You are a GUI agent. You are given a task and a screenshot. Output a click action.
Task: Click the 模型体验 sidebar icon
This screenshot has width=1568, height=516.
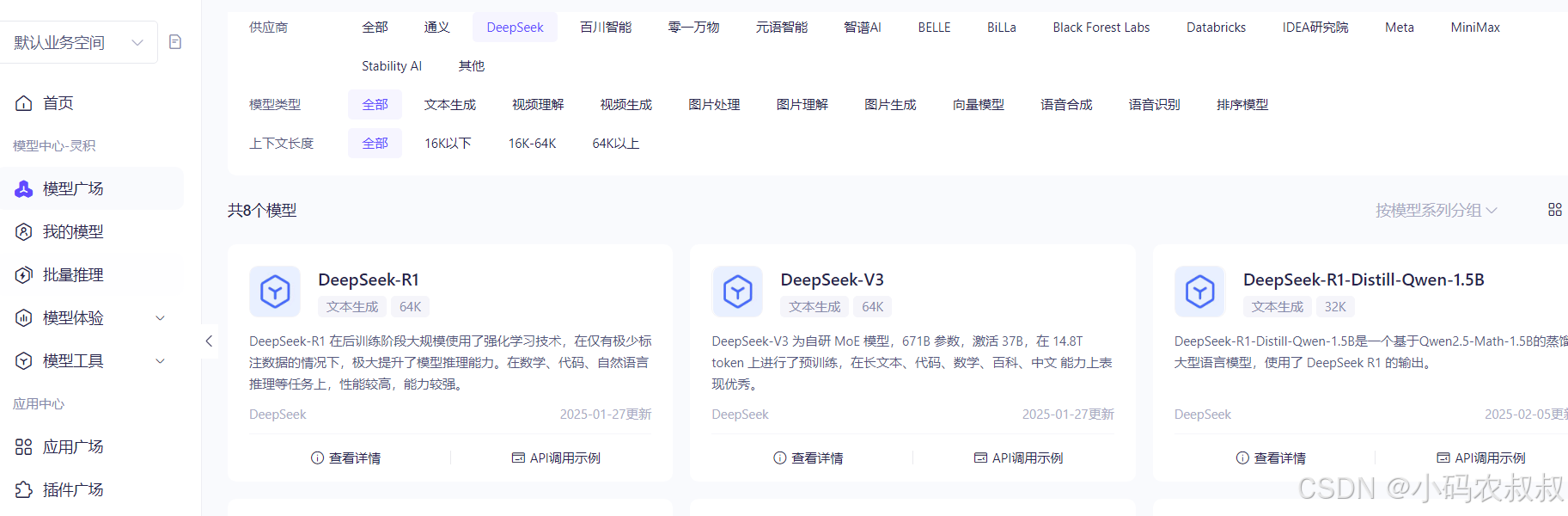tap(24, 318)
